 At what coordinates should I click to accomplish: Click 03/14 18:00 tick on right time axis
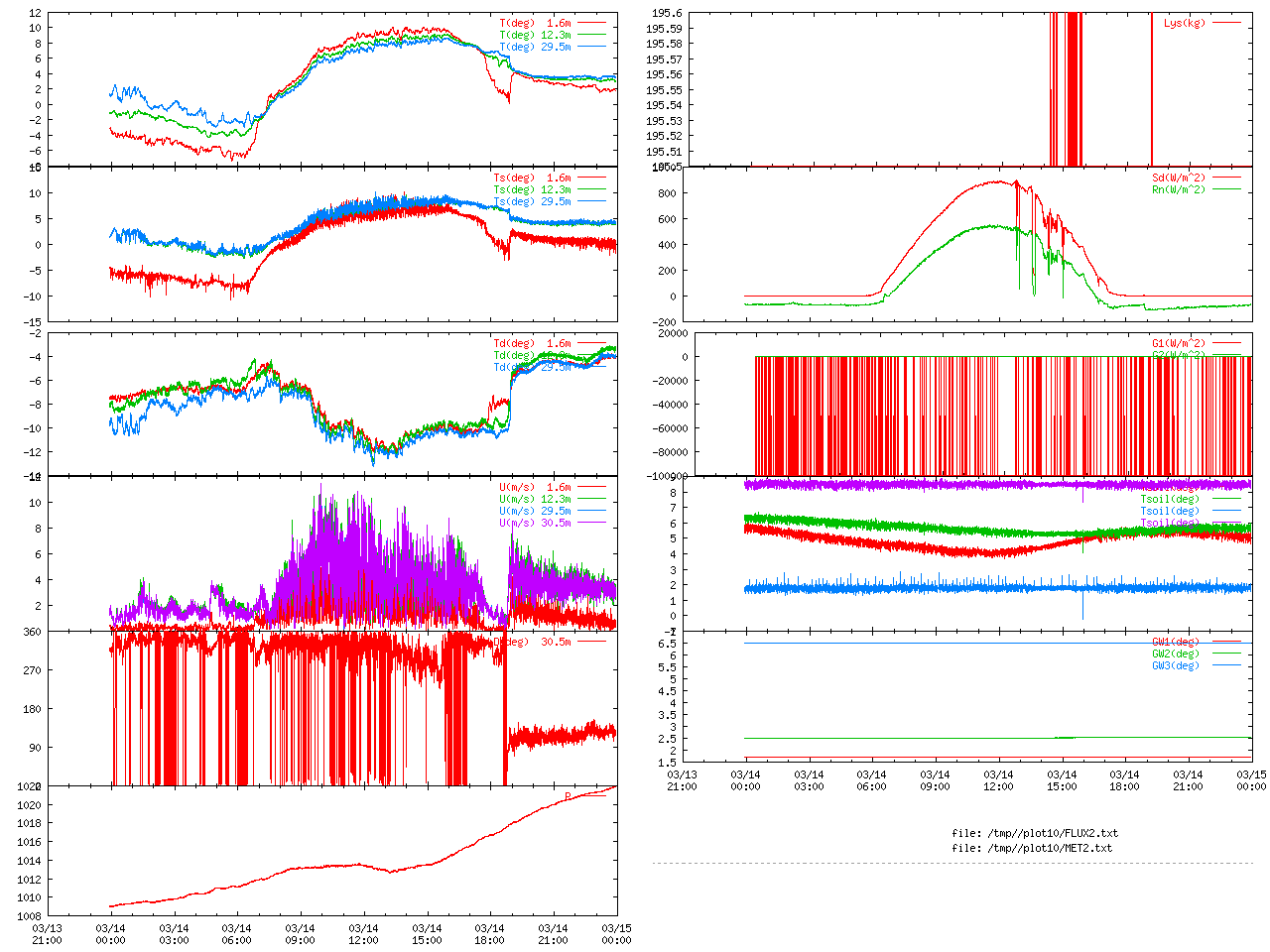coord(1124,780)
